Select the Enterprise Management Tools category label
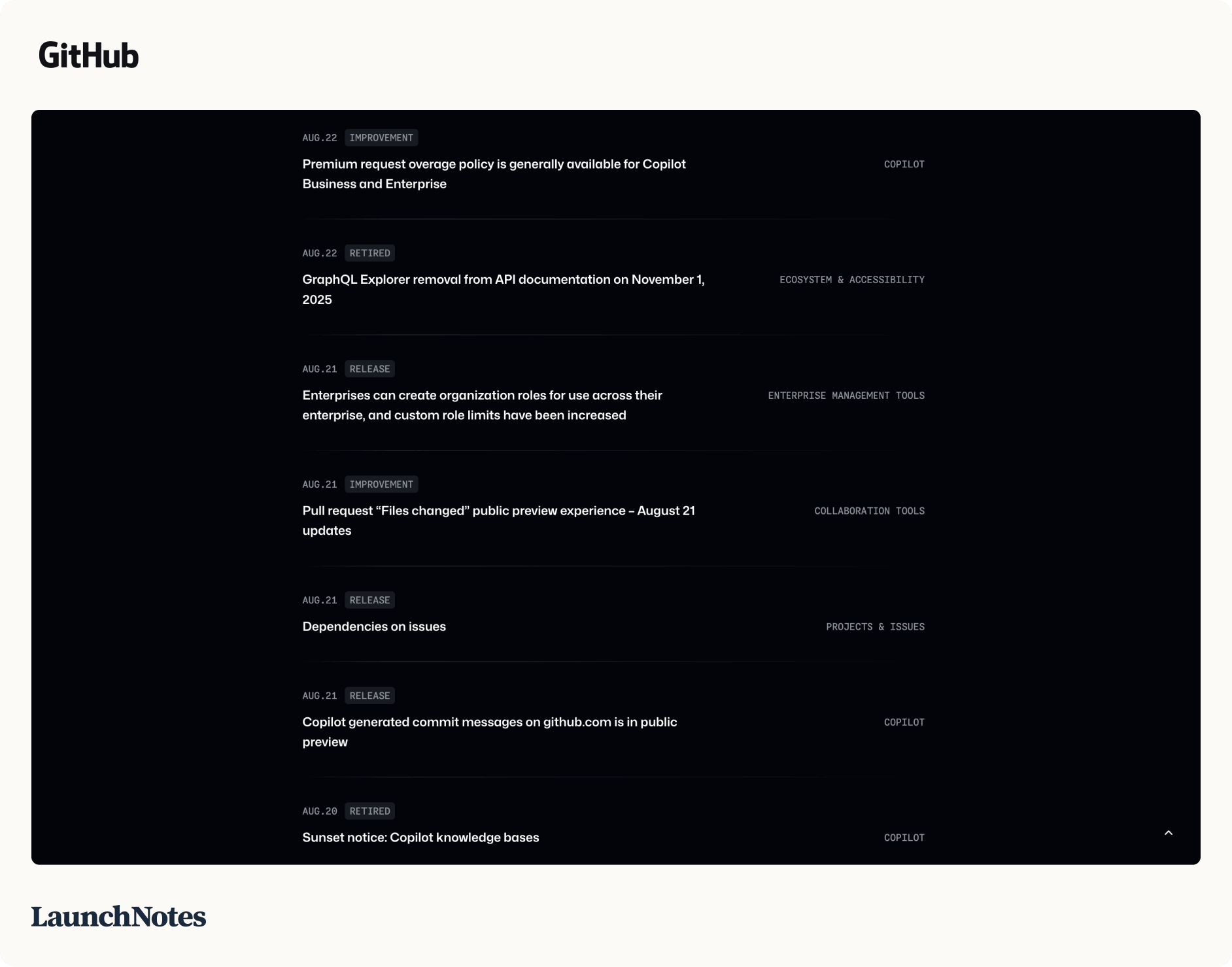This screenshot has height=967, width=1232. pyautogui.click(x=846, y=396)
